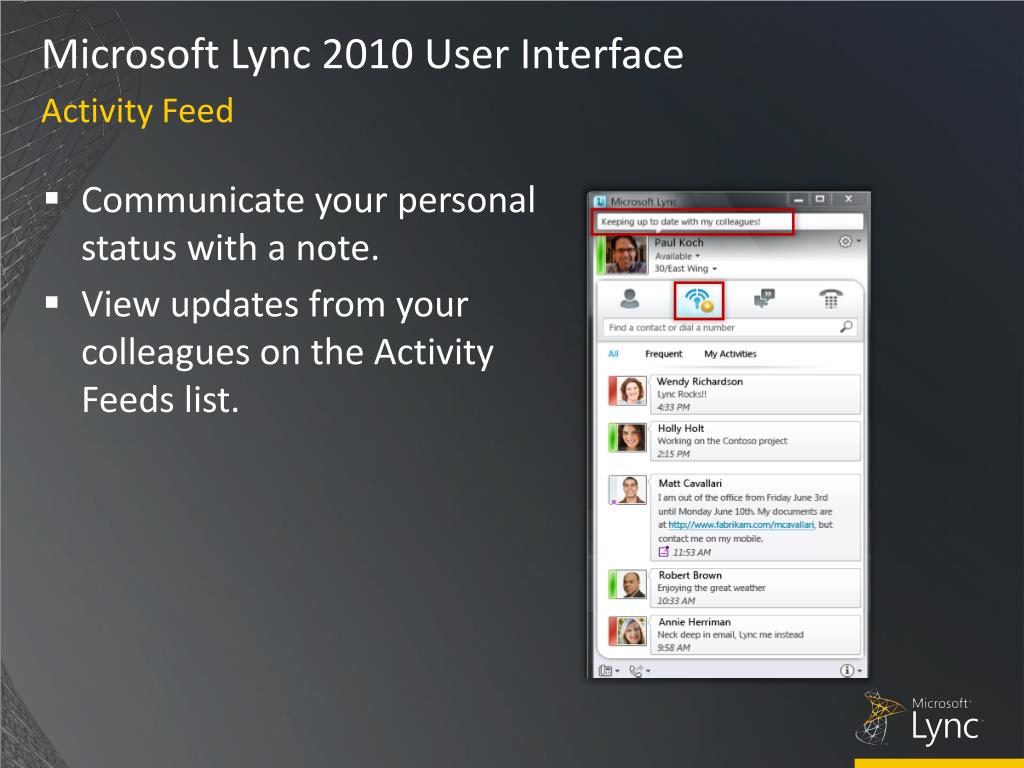Viewport: 1024px width, 768px height.
Task: Click the Lync logo in title bar
Action: 600,201
